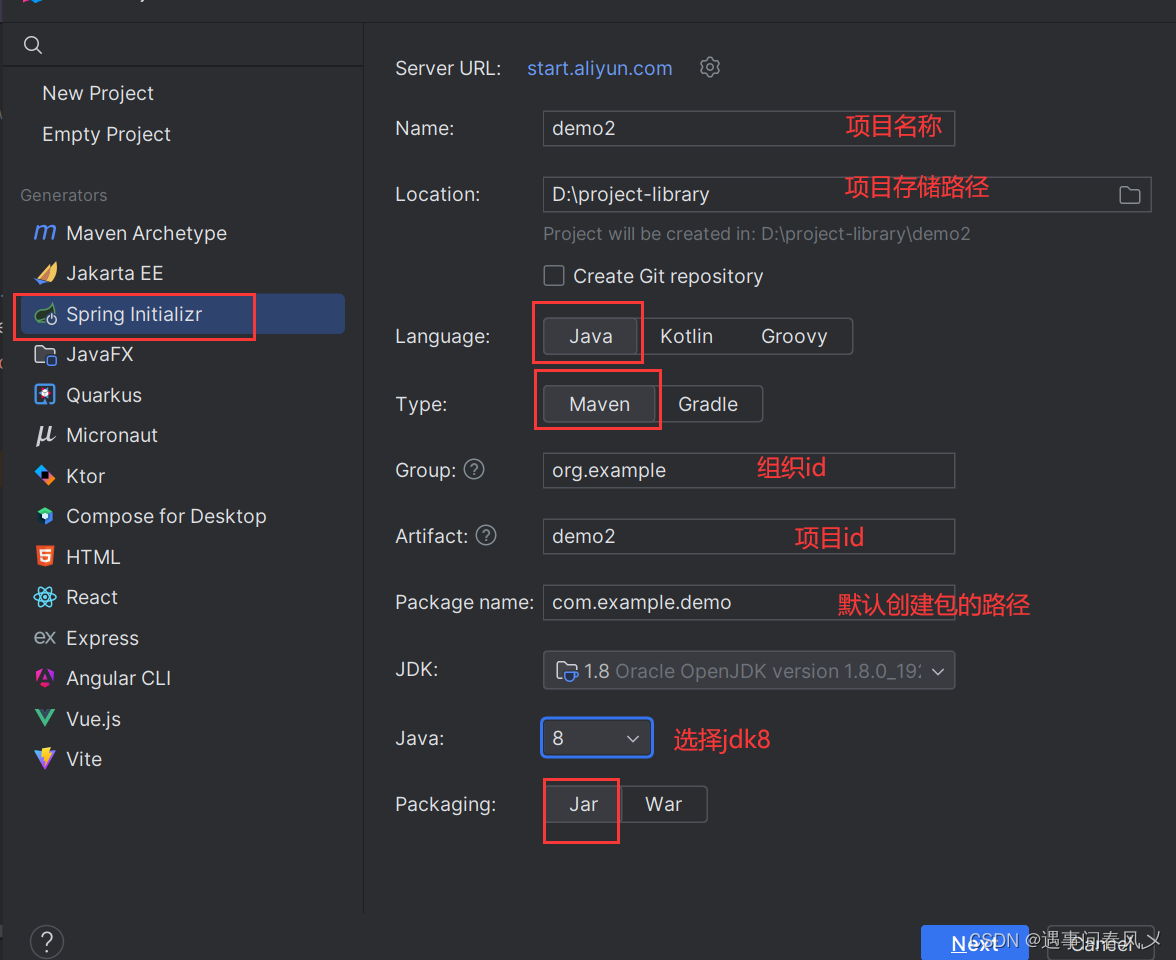
Task: Click the Location input field
Action: tap(847, 194)
